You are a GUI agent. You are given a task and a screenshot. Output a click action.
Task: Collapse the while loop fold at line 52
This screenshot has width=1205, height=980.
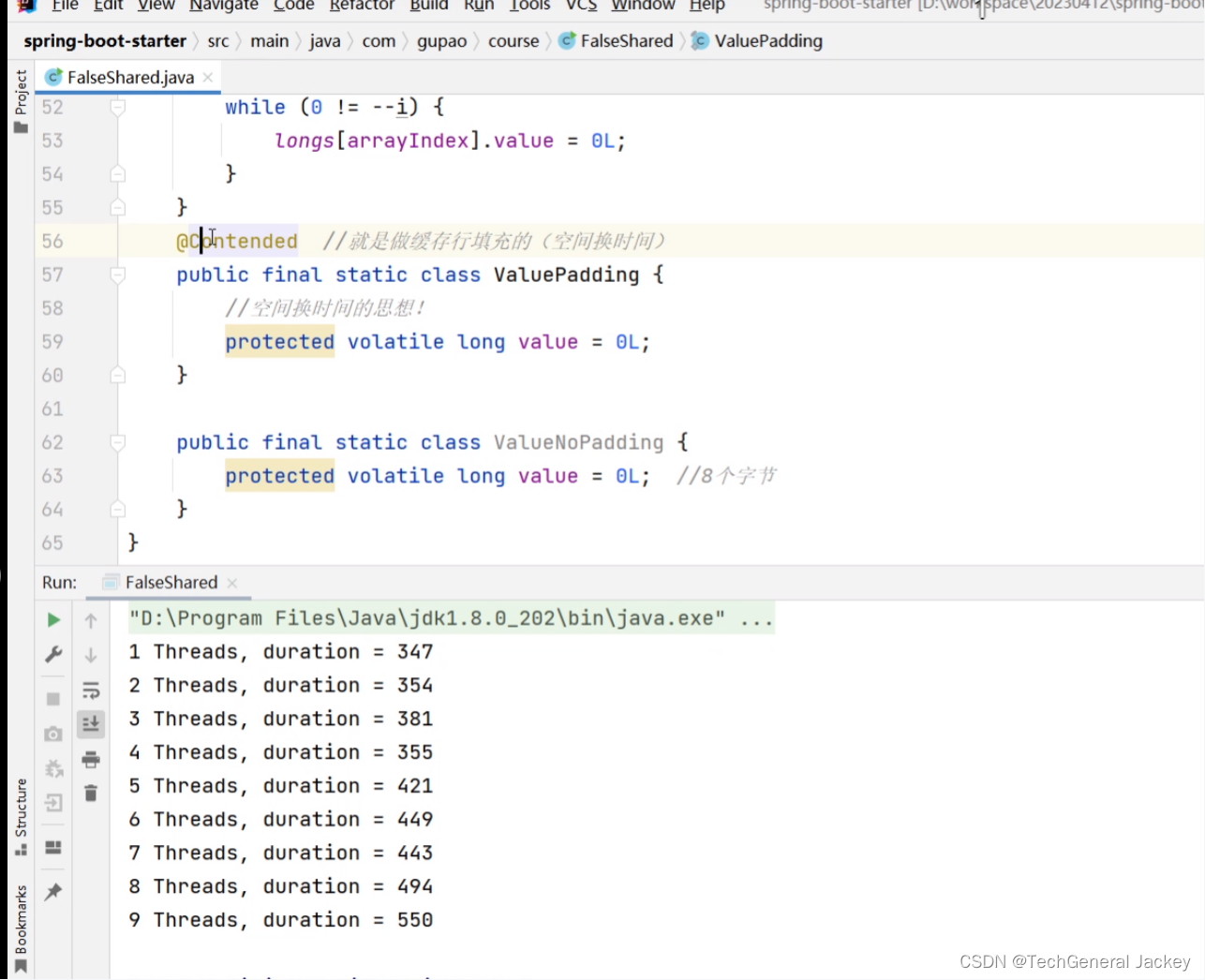(x=117, y=107)
